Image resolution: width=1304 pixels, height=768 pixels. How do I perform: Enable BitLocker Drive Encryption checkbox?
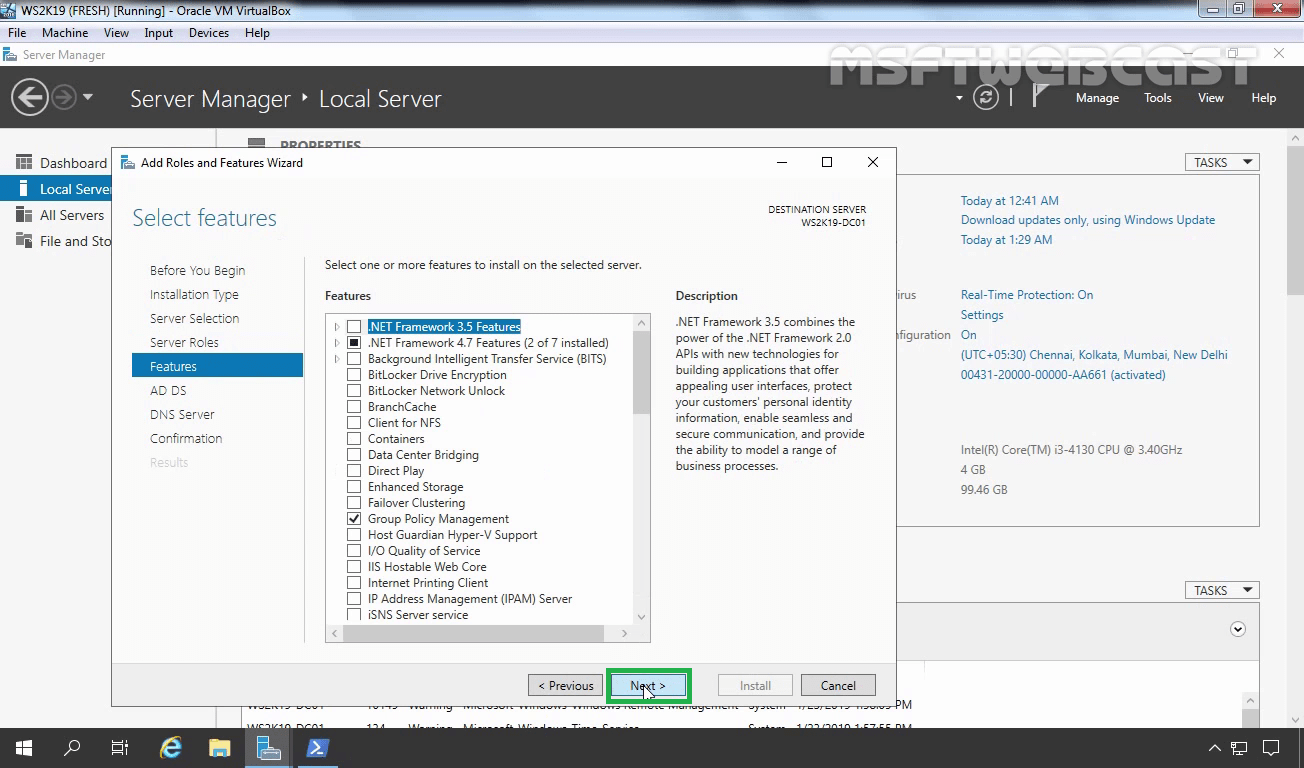coord(354,375)
